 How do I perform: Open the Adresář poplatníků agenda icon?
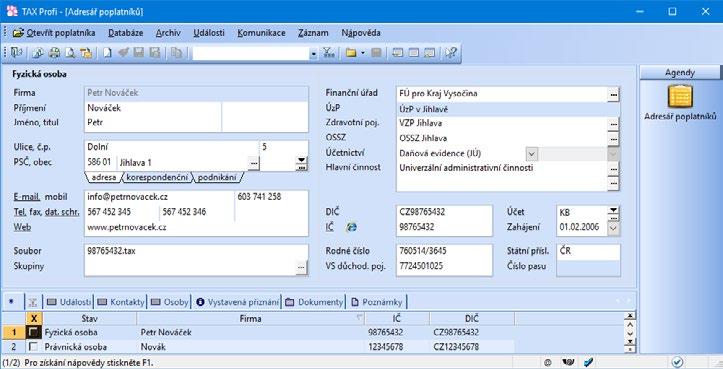tap(680, 97)
